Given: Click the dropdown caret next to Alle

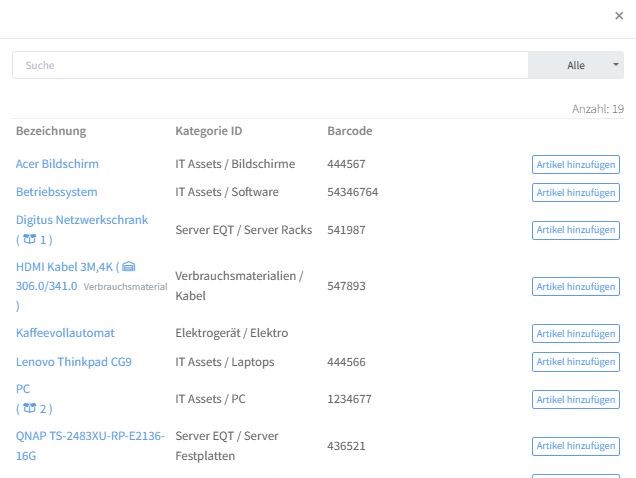Looking at the screenshot, I should [x=616, y=65].
